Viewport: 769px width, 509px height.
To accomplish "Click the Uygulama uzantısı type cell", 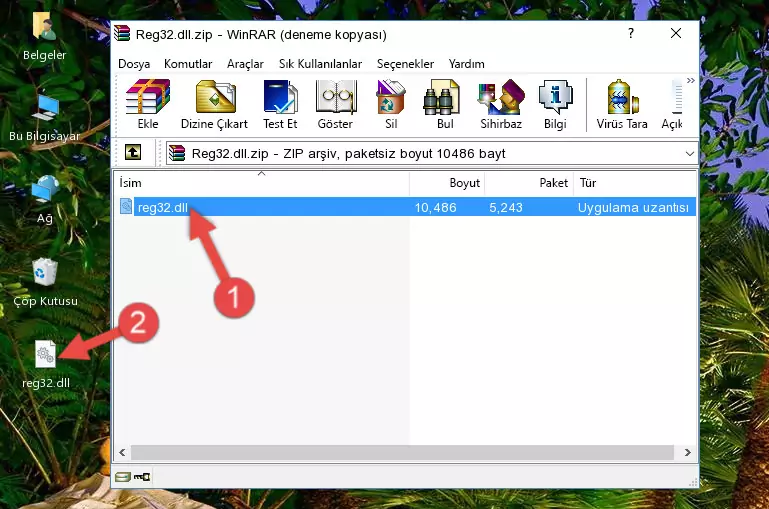I will tap(633, 207).
